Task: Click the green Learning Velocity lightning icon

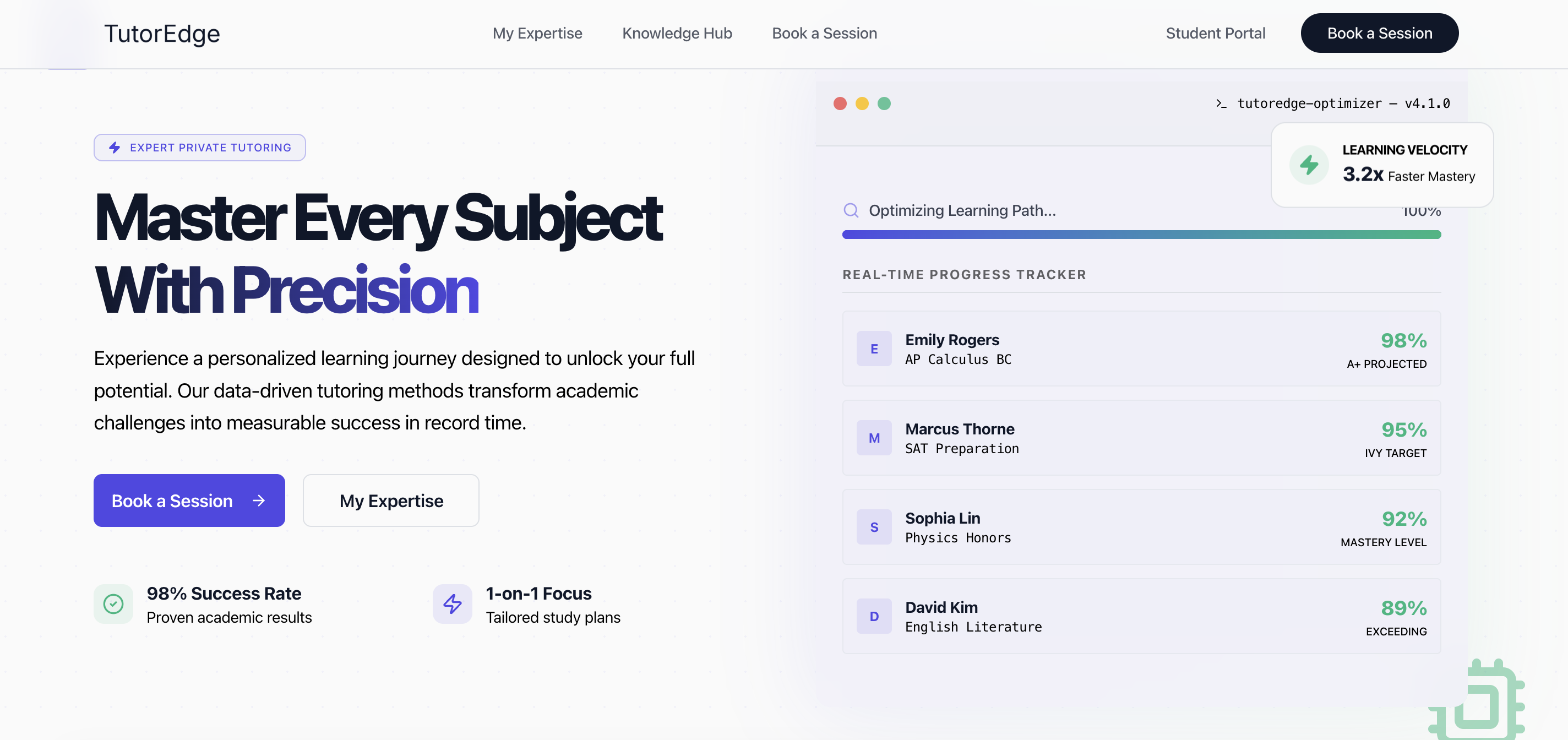Action: (1309, 164)
